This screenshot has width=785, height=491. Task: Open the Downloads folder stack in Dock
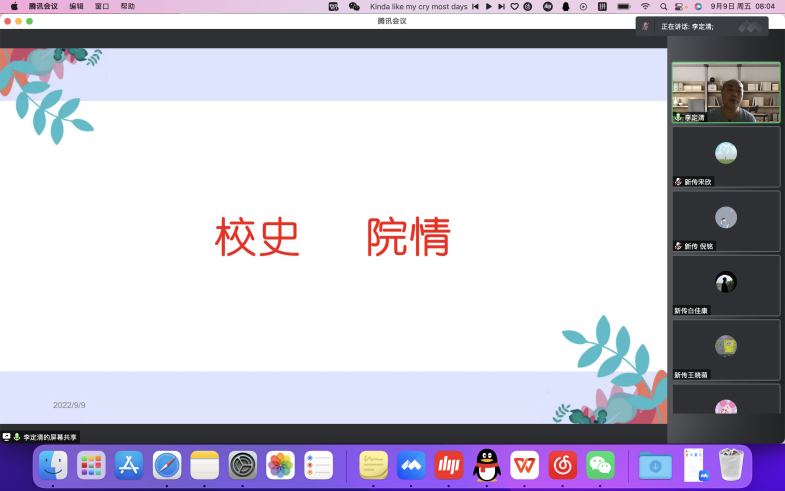[655, 465]
